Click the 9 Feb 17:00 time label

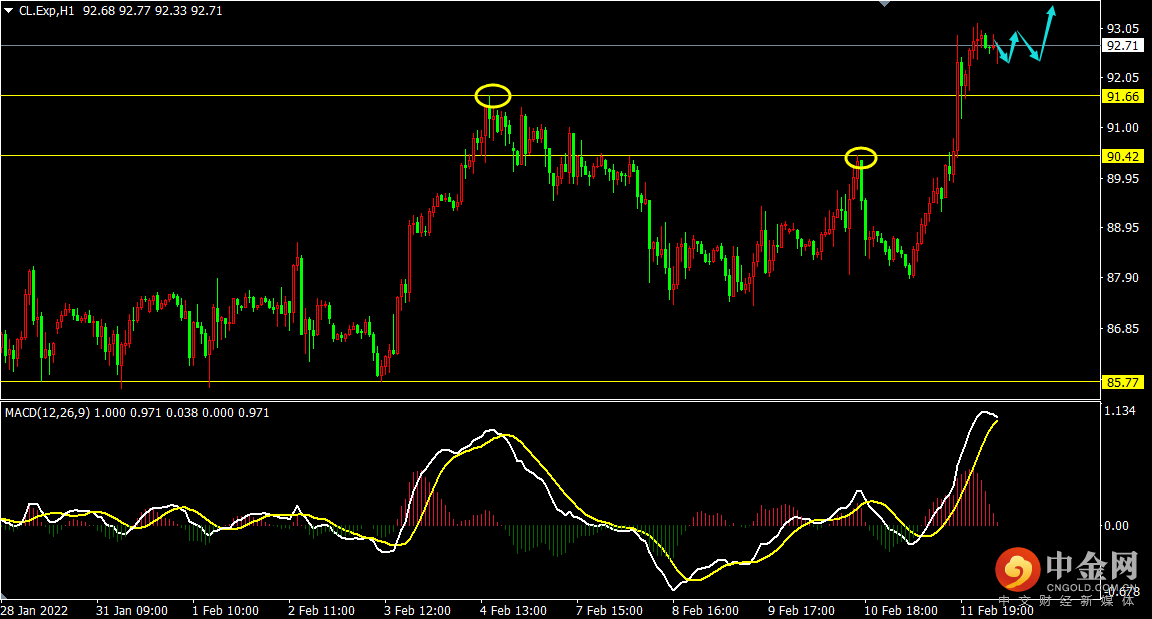(802, 610)
